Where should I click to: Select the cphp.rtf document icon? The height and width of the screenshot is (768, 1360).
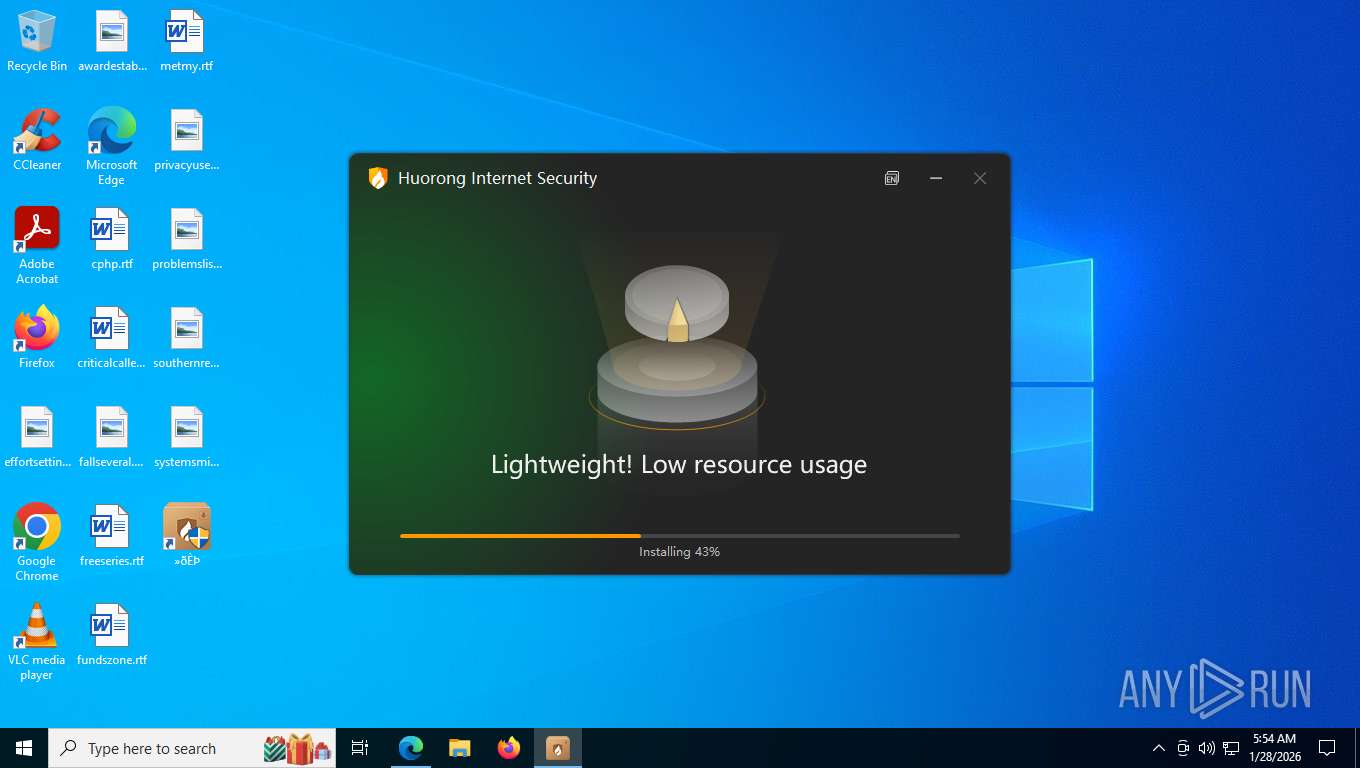tap(112, 240)
